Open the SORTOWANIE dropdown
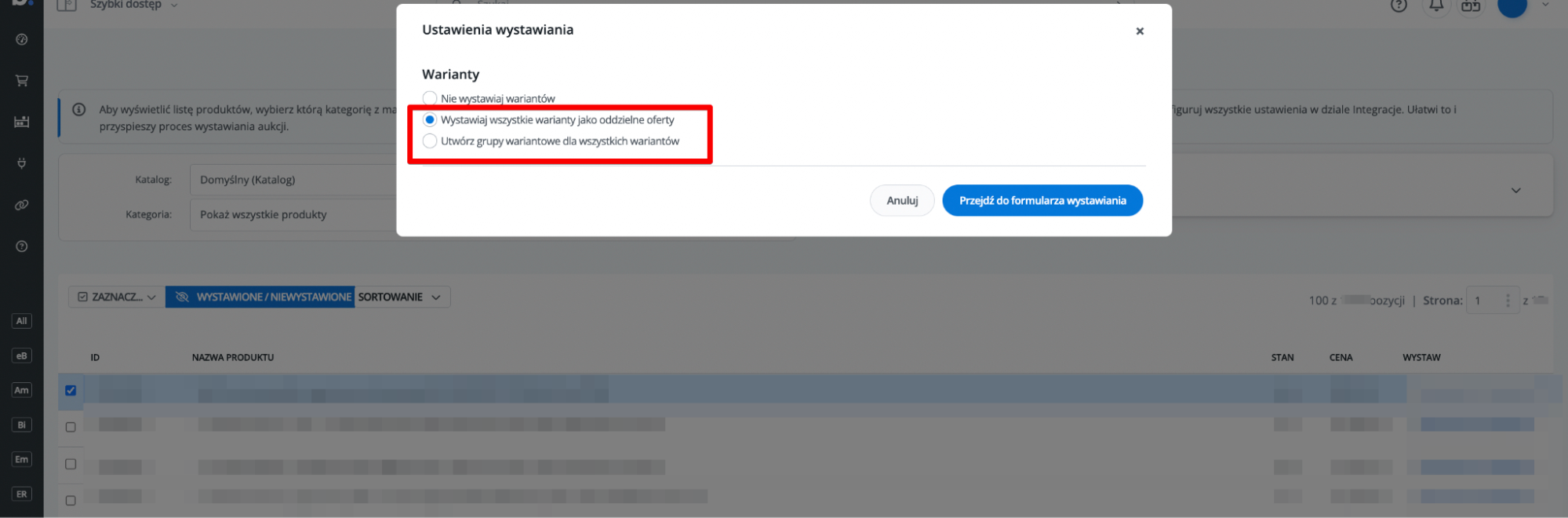This screenshot has height=518, width=1568. point(402,297)
